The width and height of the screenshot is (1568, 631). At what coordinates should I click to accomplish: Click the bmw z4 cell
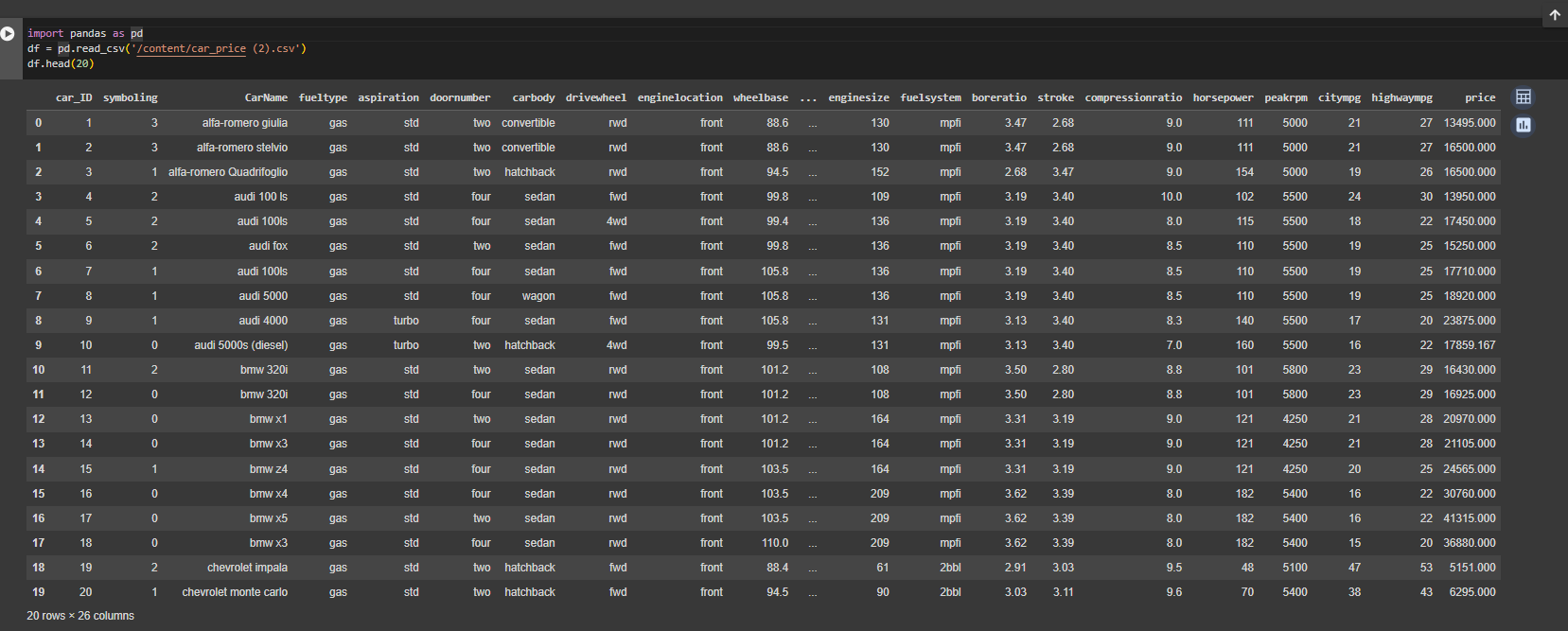click(x=269, y=469)
